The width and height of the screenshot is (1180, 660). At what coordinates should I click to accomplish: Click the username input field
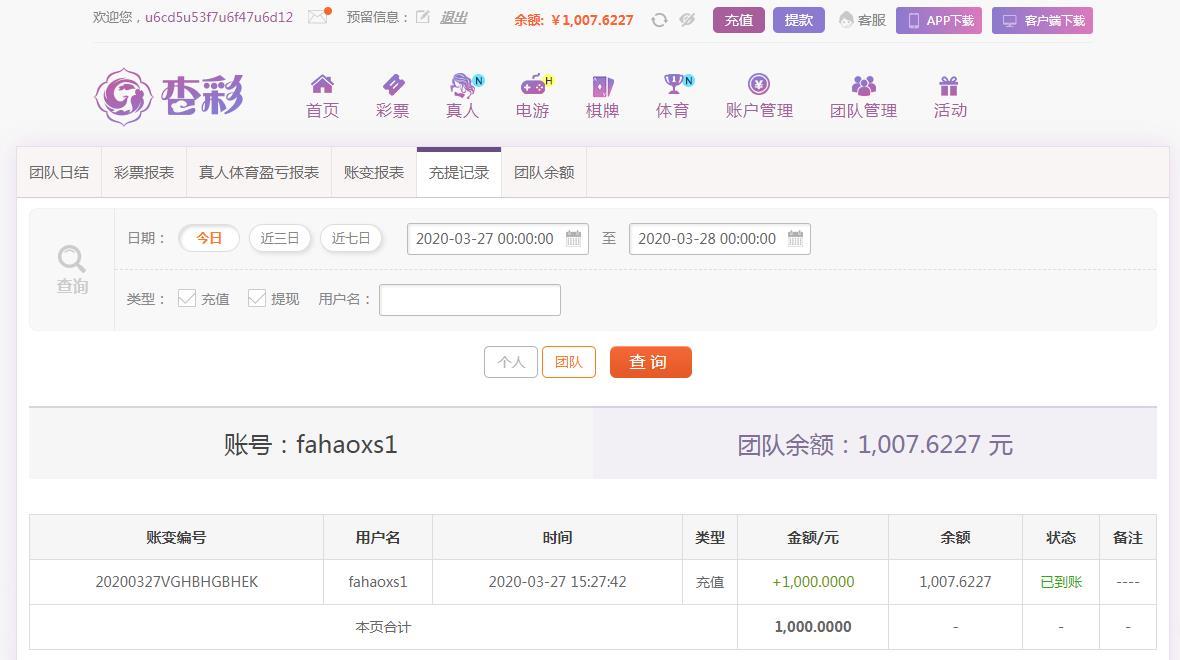[x=470, y=299]
